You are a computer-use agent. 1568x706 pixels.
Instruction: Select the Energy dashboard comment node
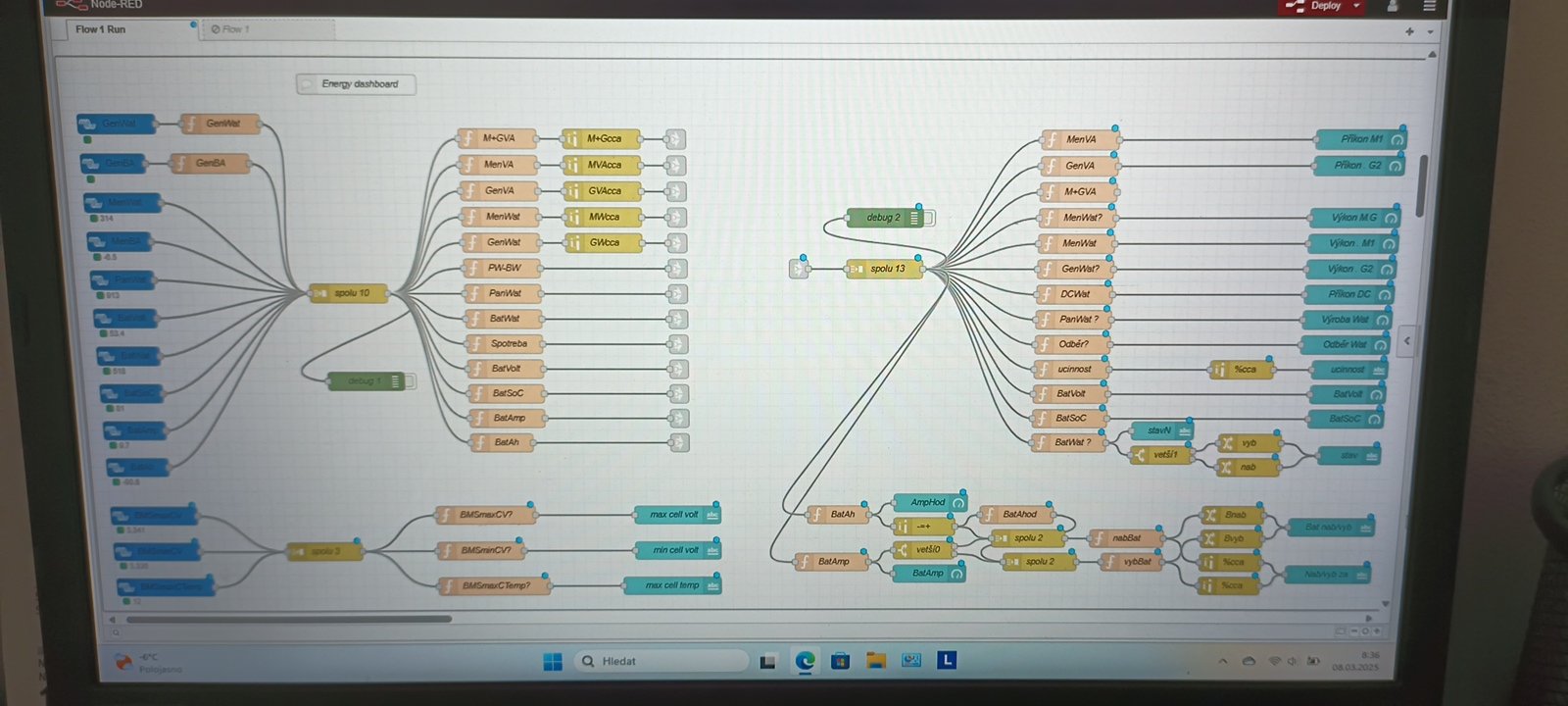coord(356,84)
